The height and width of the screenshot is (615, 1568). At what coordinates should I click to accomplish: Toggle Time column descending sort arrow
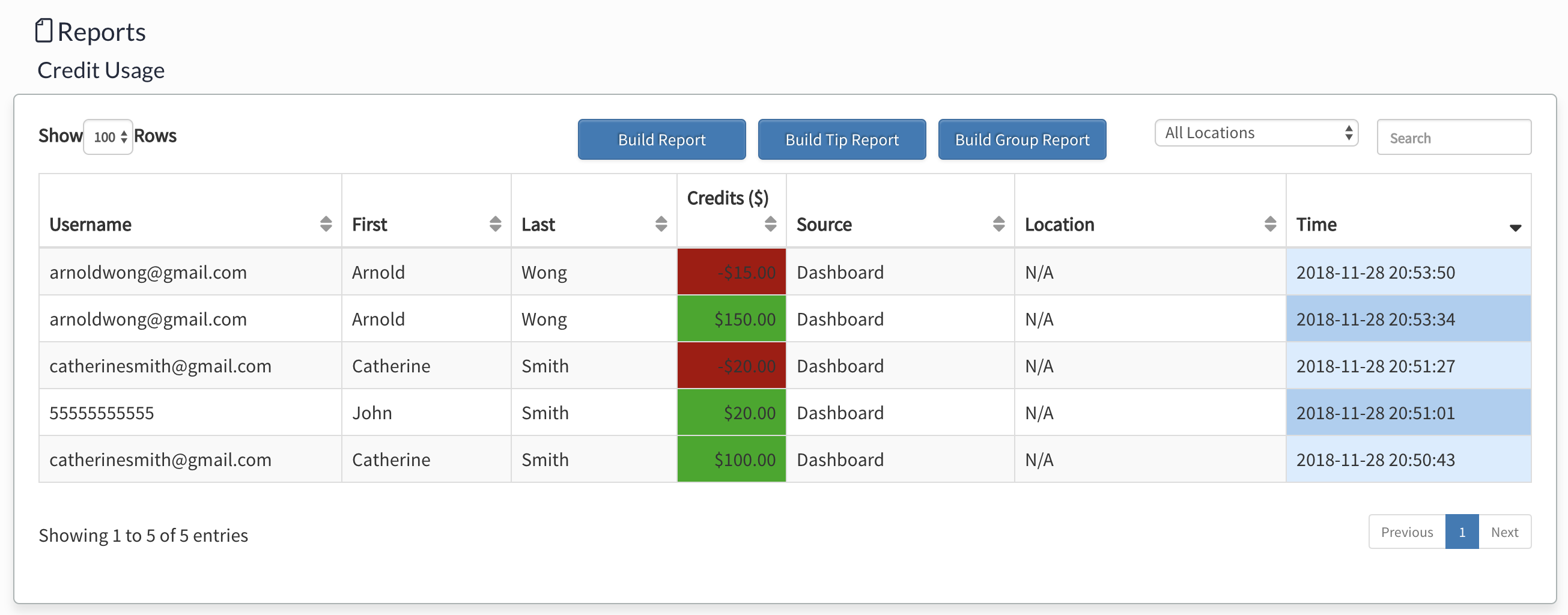pyautogui.click(x=1515, y=227)
